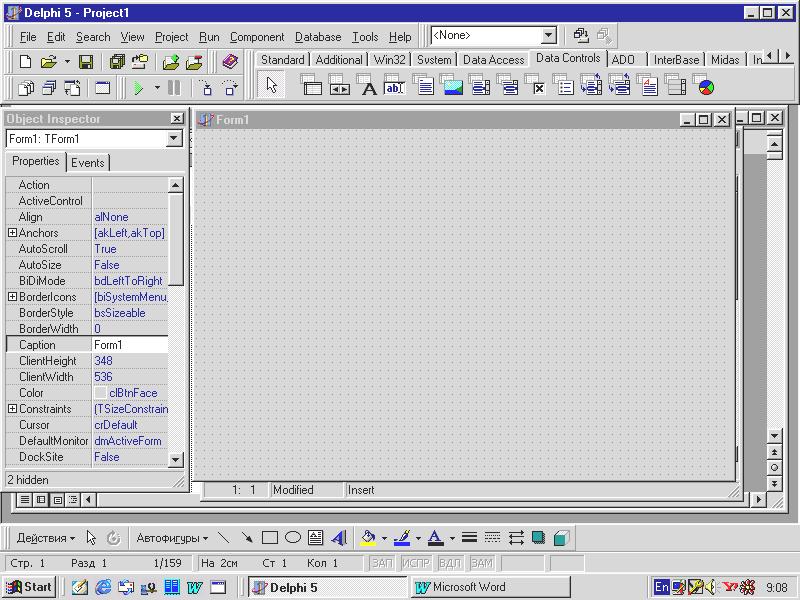Click the ЗАП status bar indicator in Word
The width and height of the screenshot is (800, 600).
tap(382, 563)
